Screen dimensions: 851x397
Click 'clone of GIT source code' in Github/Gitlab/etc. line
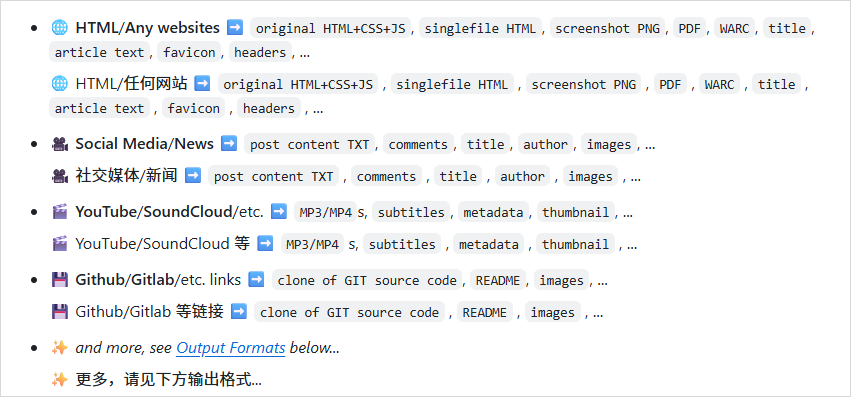click(x=367, y=280)
